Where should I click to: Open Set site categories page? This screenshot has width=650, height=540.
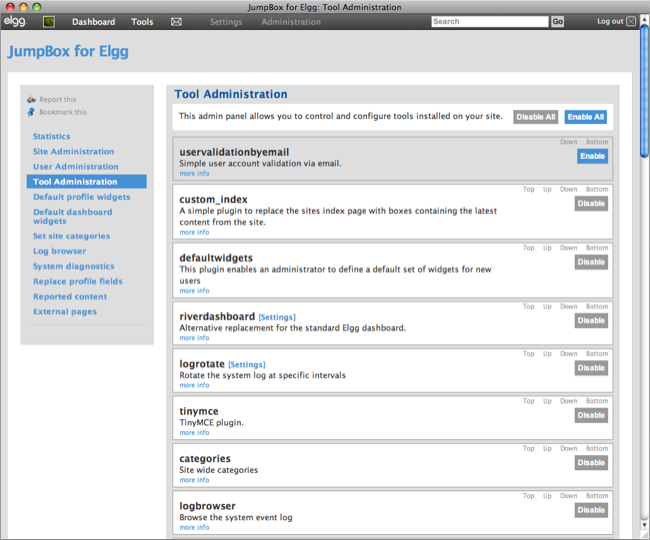tap(72, 236)
